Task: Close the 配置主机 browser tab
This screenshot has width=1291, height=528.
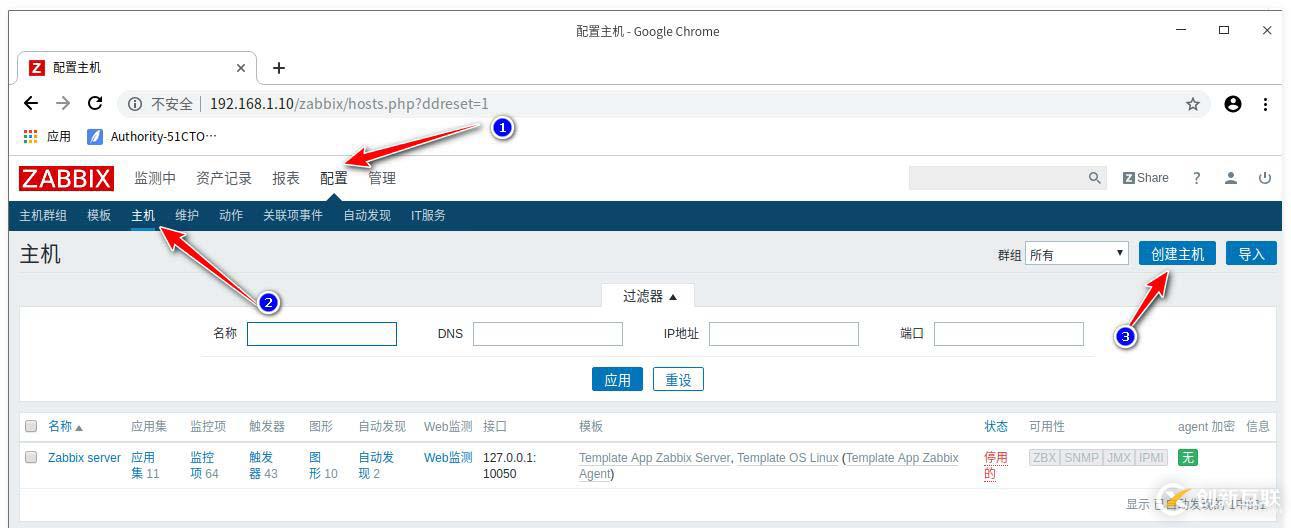Action: pyautogui.click(x=241, y=68)
